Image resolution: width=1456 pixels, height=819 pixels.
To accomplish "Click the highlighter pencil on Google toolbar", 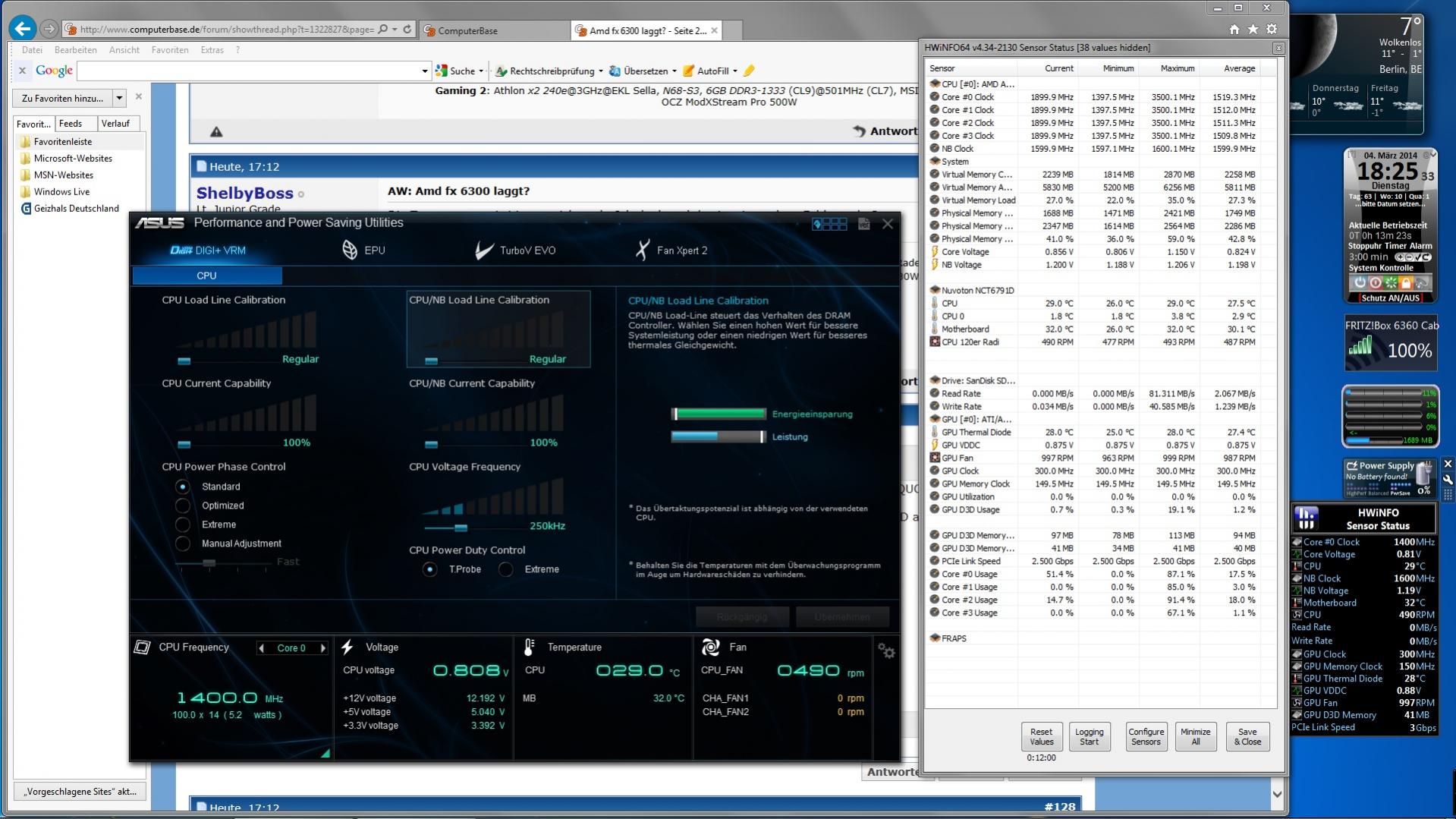I will [x=750, y=71].
